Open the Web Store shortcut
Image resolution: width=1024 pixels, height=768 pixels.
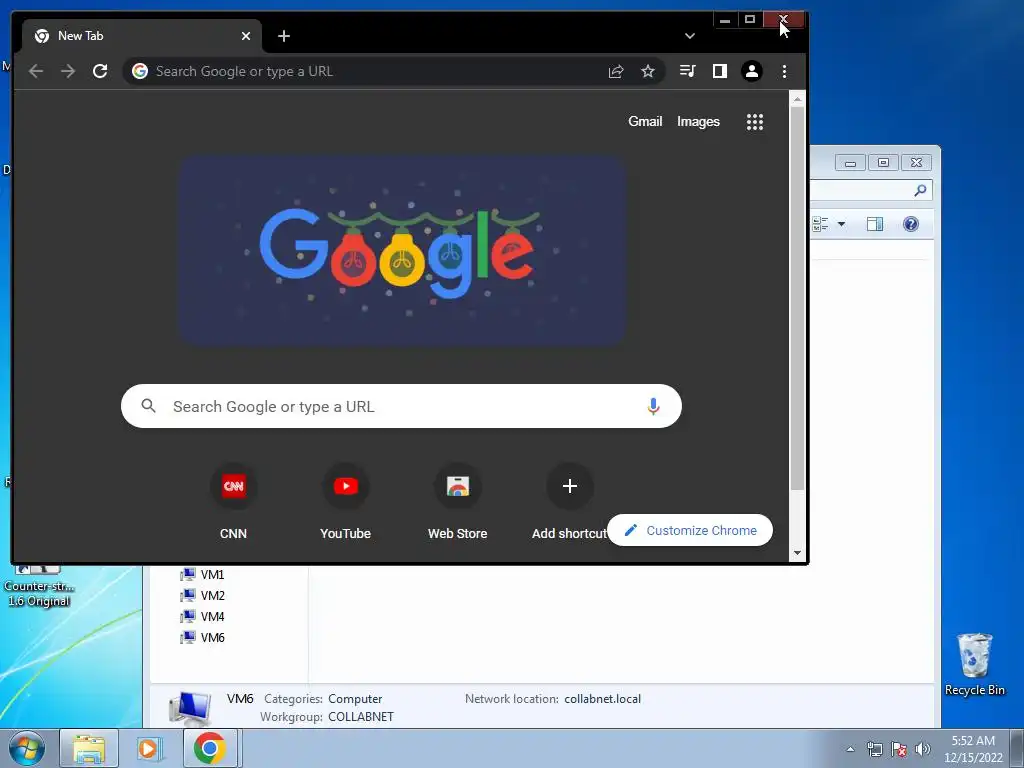click(x=458, y=502)
